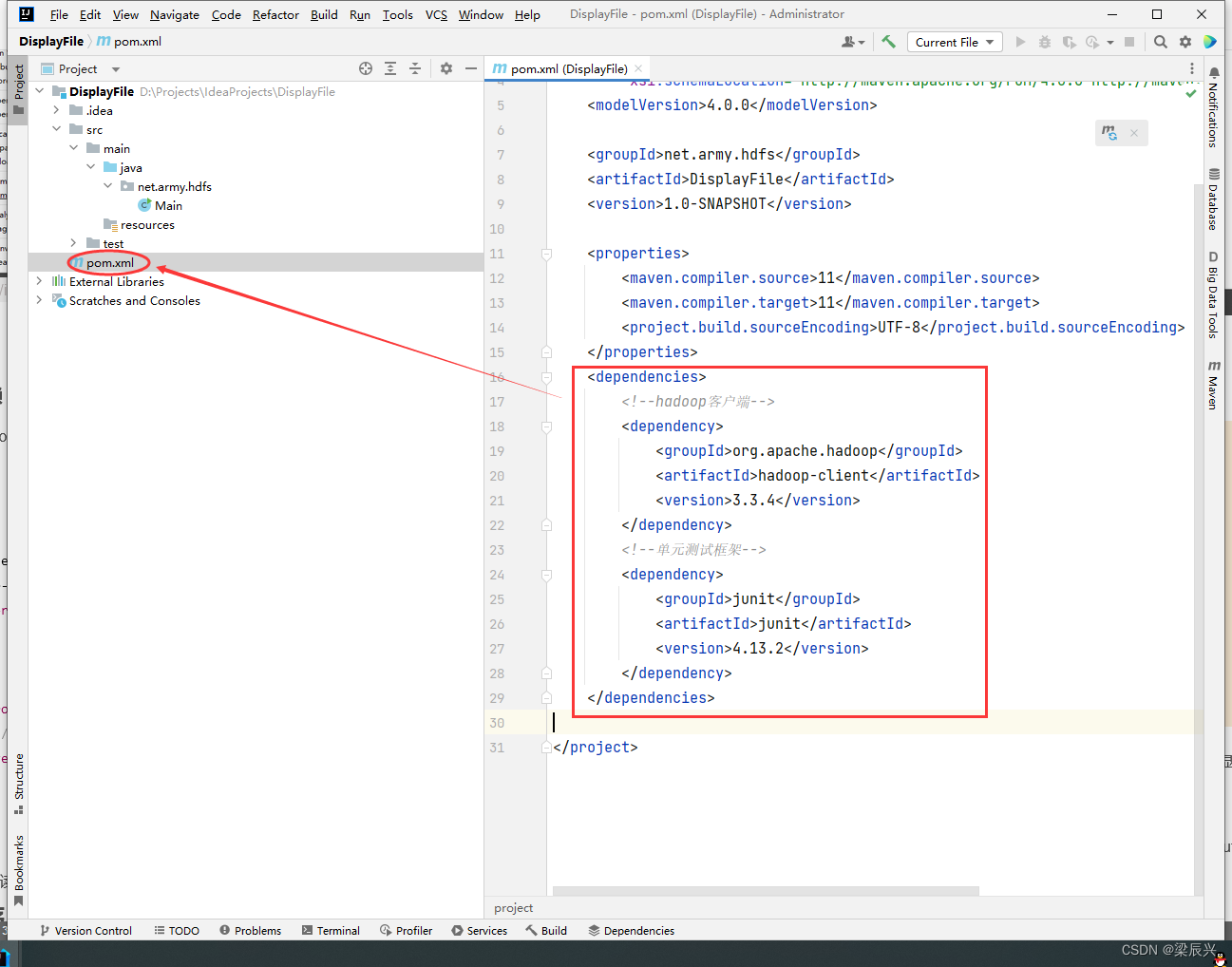Viewport: 1232px width, 967px height.
Task: Open Structure tool window
Action: click(x=19, y=784)
